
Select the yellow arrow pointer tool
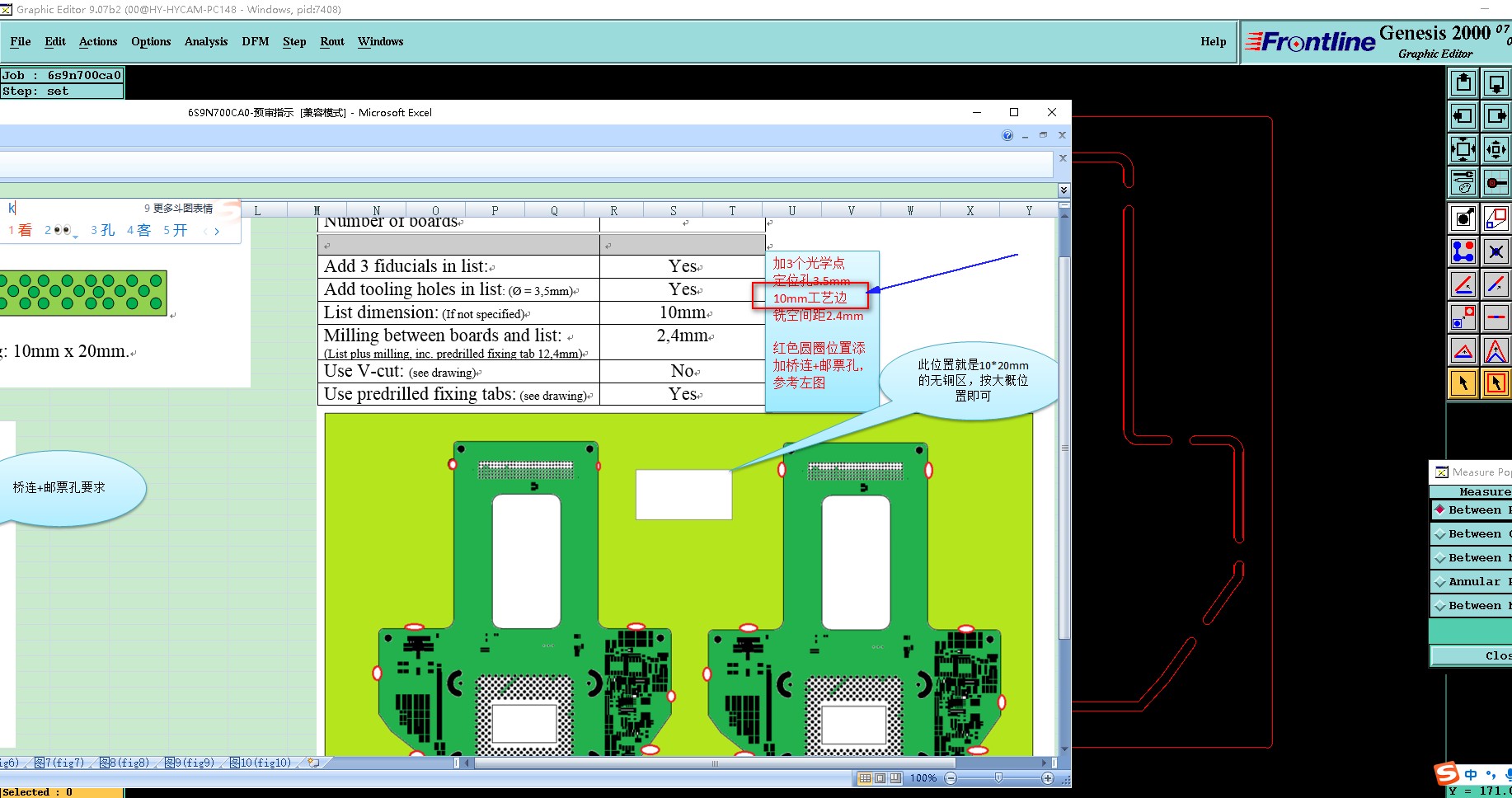pos(1463,383)
